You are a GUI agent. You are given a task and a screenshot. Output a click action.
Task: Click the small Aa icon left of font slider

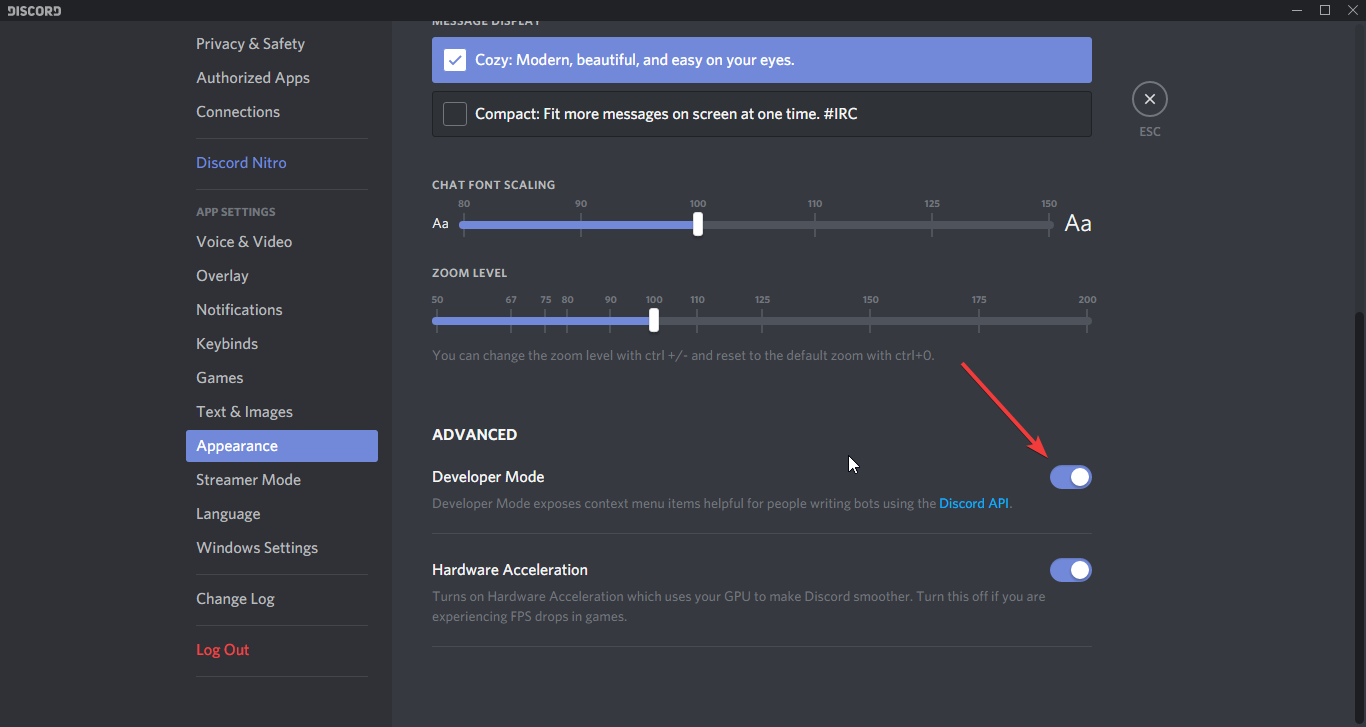(x=441, y=224)
